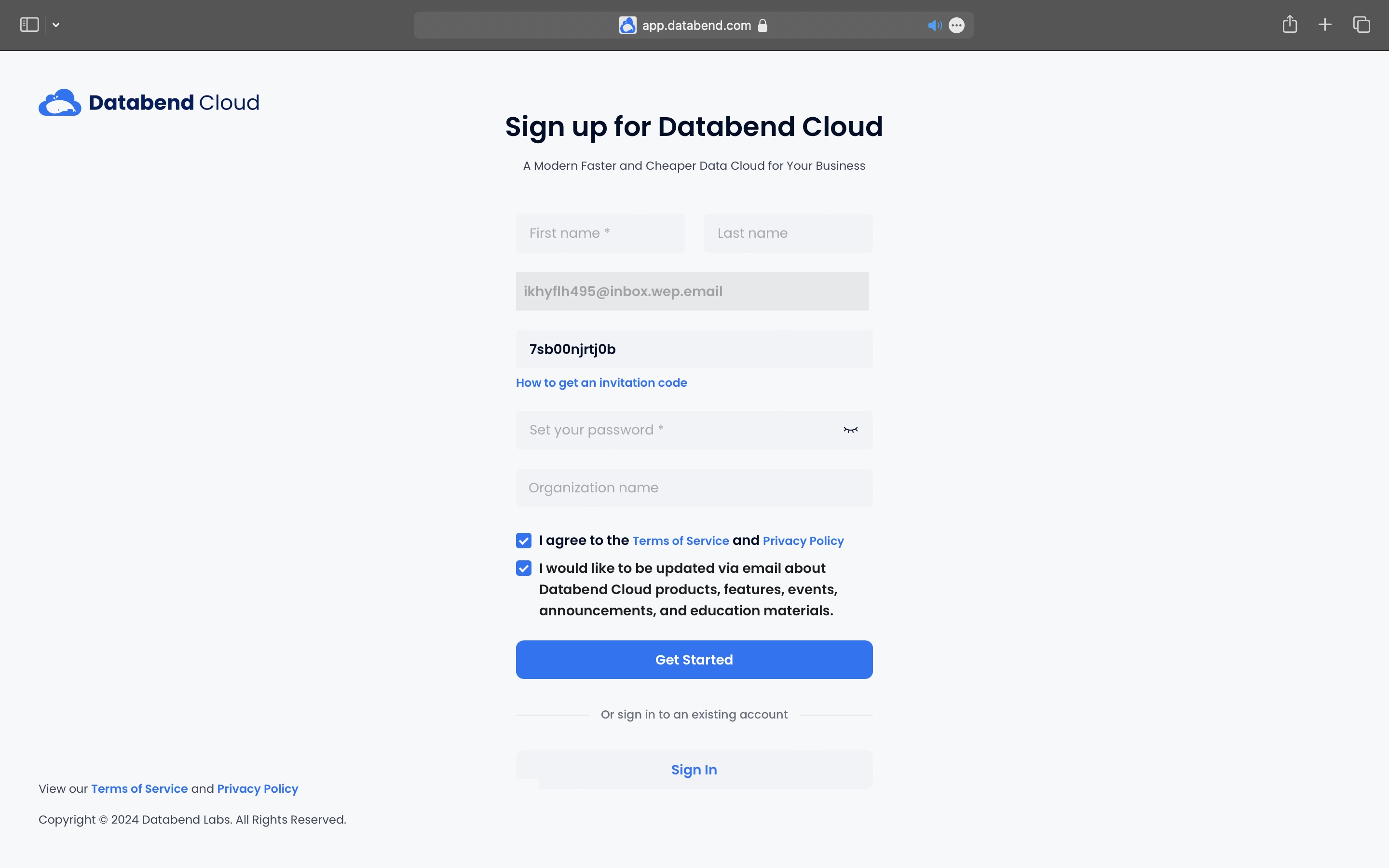Click the Share icon in Safari toolbar

[1290, 24]
